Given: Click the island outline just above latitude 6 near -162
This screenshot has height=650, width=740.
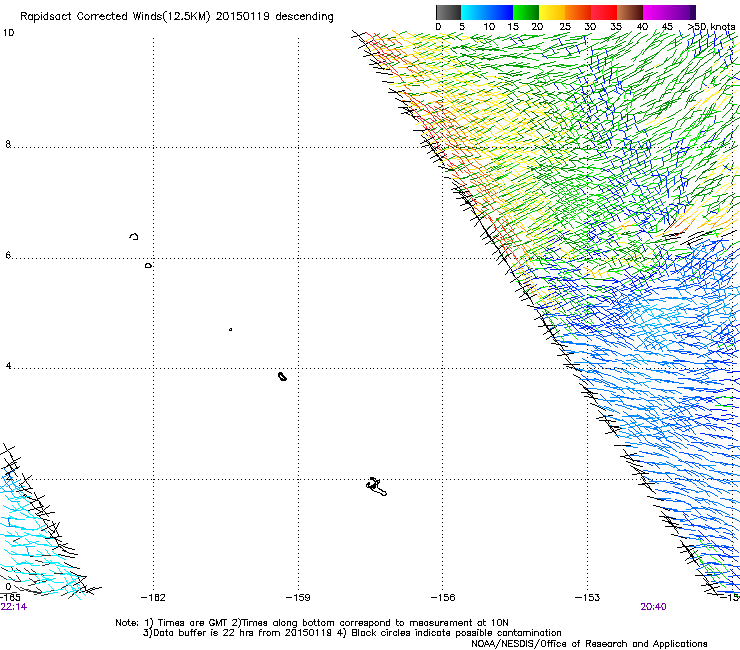Looking at the screenshot, I should point(134,236).
